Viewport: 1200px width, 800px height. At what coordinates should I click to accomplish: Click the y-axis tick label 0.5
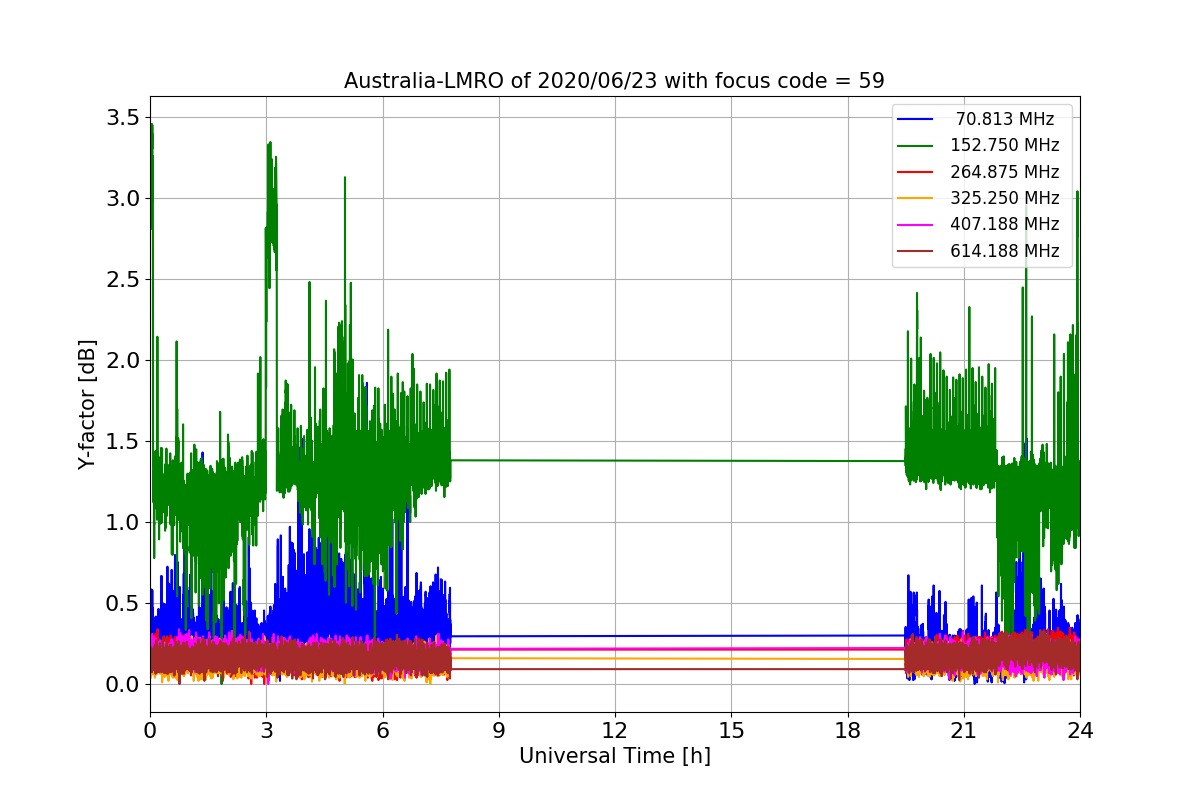pyautogui.click(x=124, y=604)
